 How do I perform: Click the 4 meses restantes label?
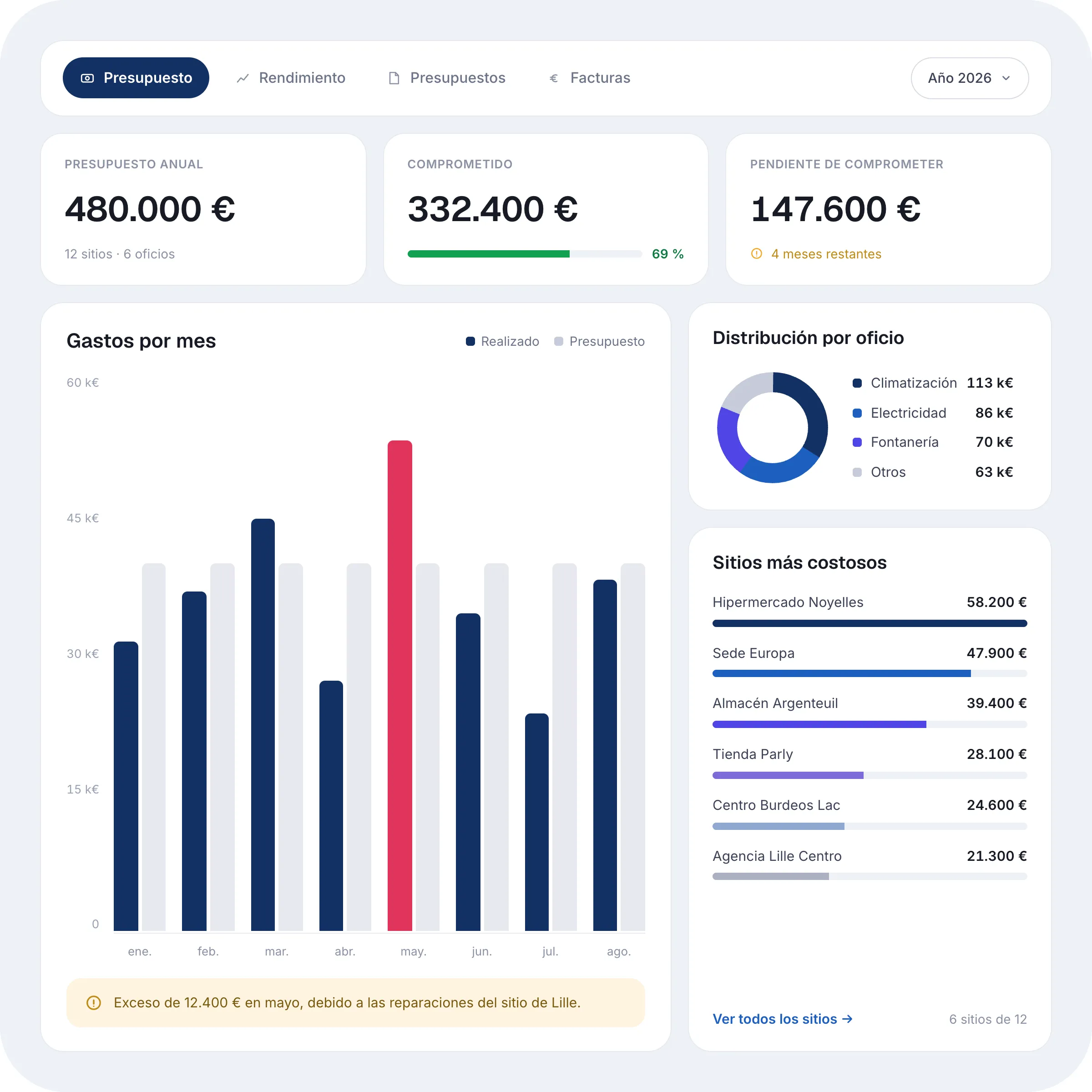coord(826,254)
